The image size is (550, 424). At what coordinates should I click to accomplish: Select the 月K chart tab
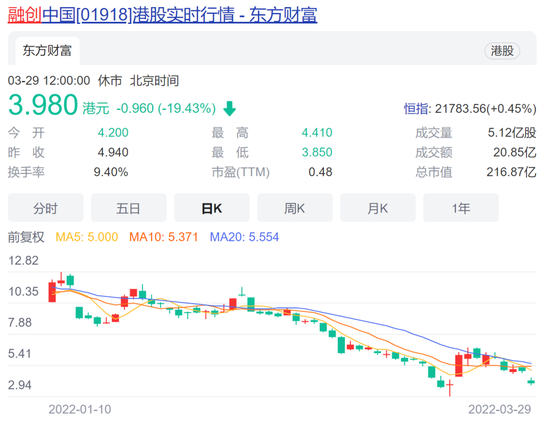(378, 208)
